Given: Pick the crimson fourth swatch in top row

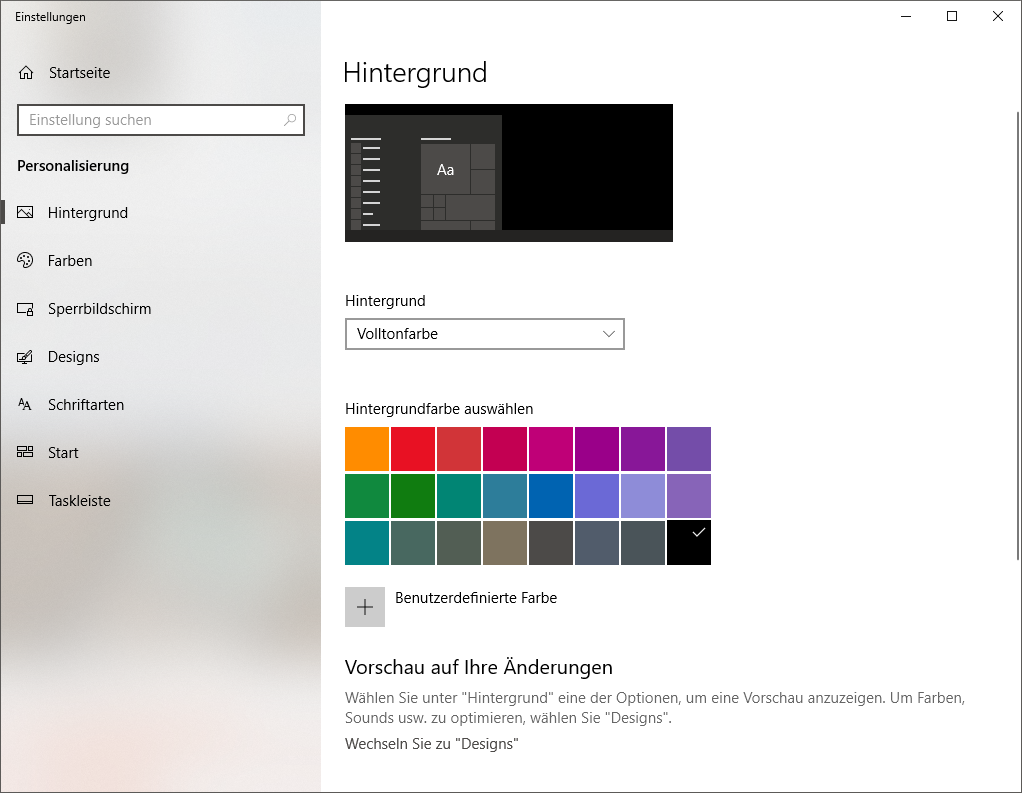Looking at the screenshot, I should (x=505, y=449).
